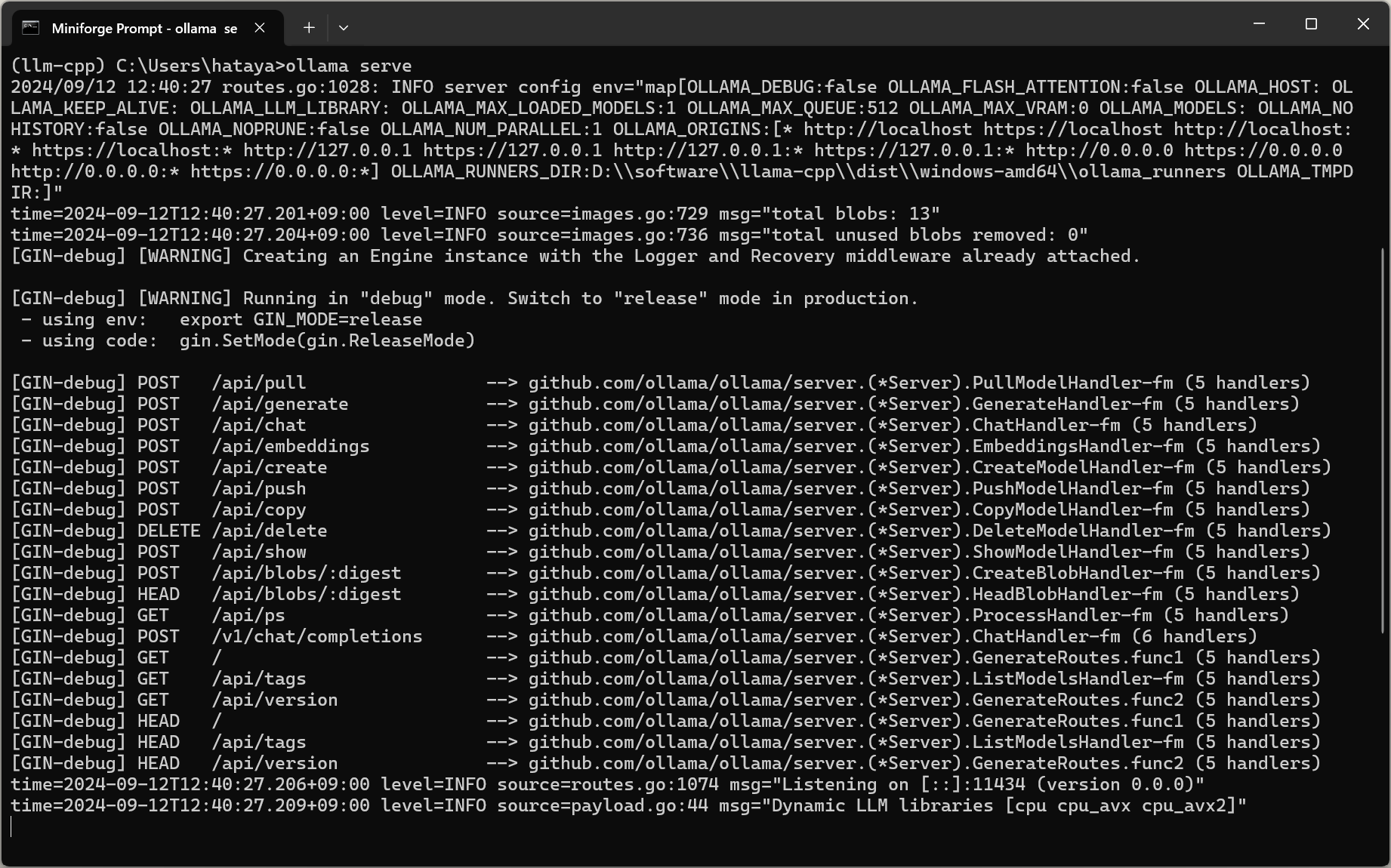1391x868 pixels.
Task: Click the Miniforge Prompt tab icon
Action: (30, 27)
